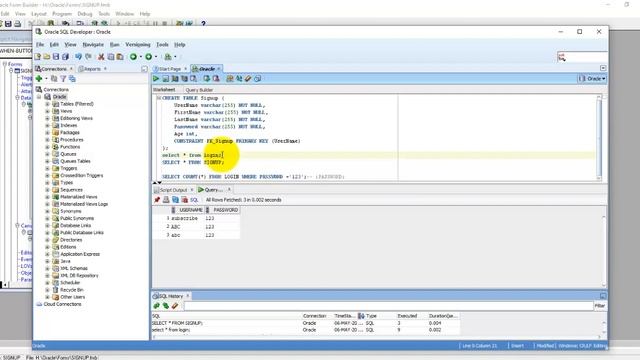The width and height of the screenshot is (640, 360).
Task: Click the green Back navigation arrow
Action: coord(133,57)
